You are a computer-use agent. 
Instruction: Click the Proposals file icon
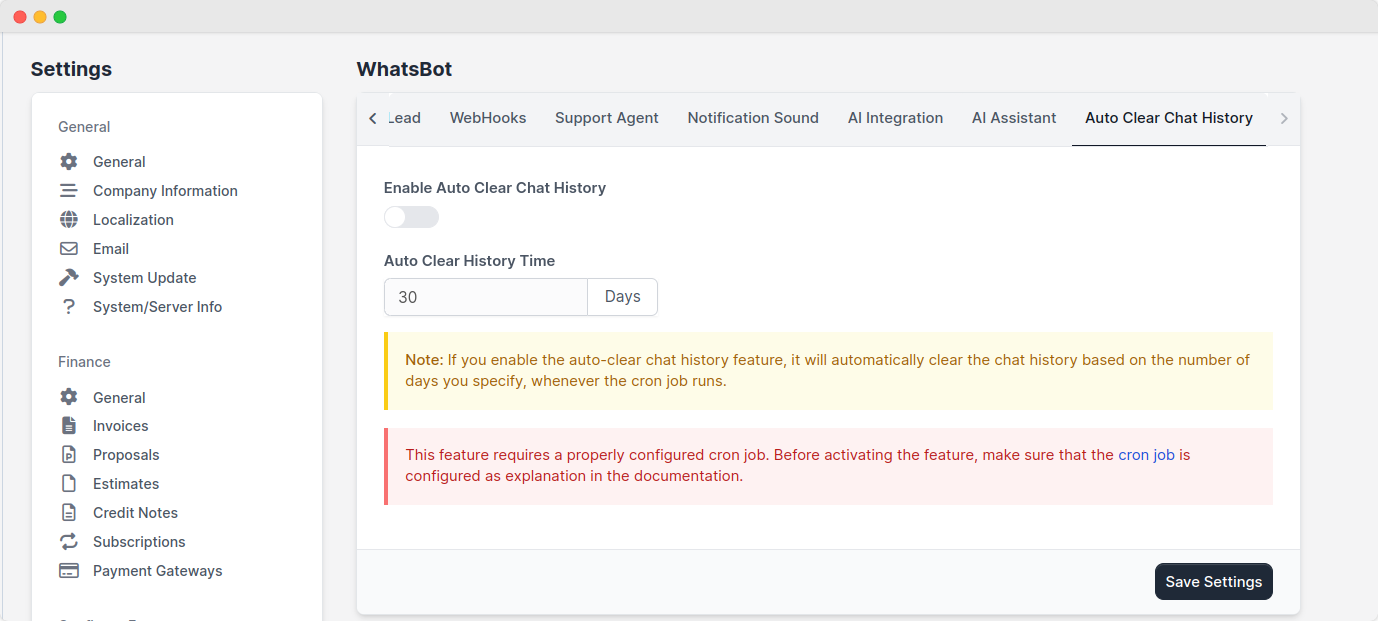point(68,455)
